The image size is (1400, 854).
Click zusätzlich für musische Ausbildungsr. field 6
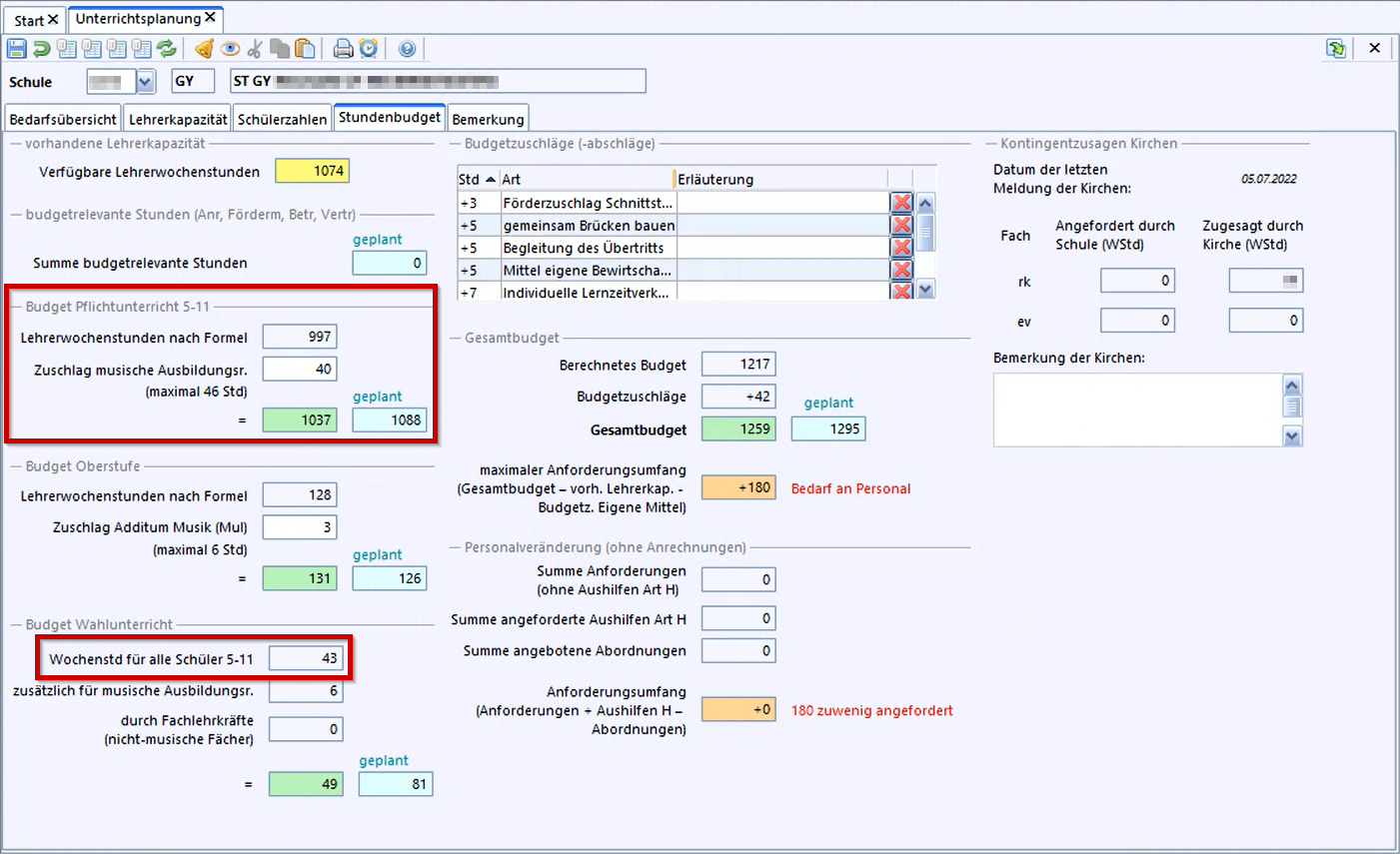[306, 690]
